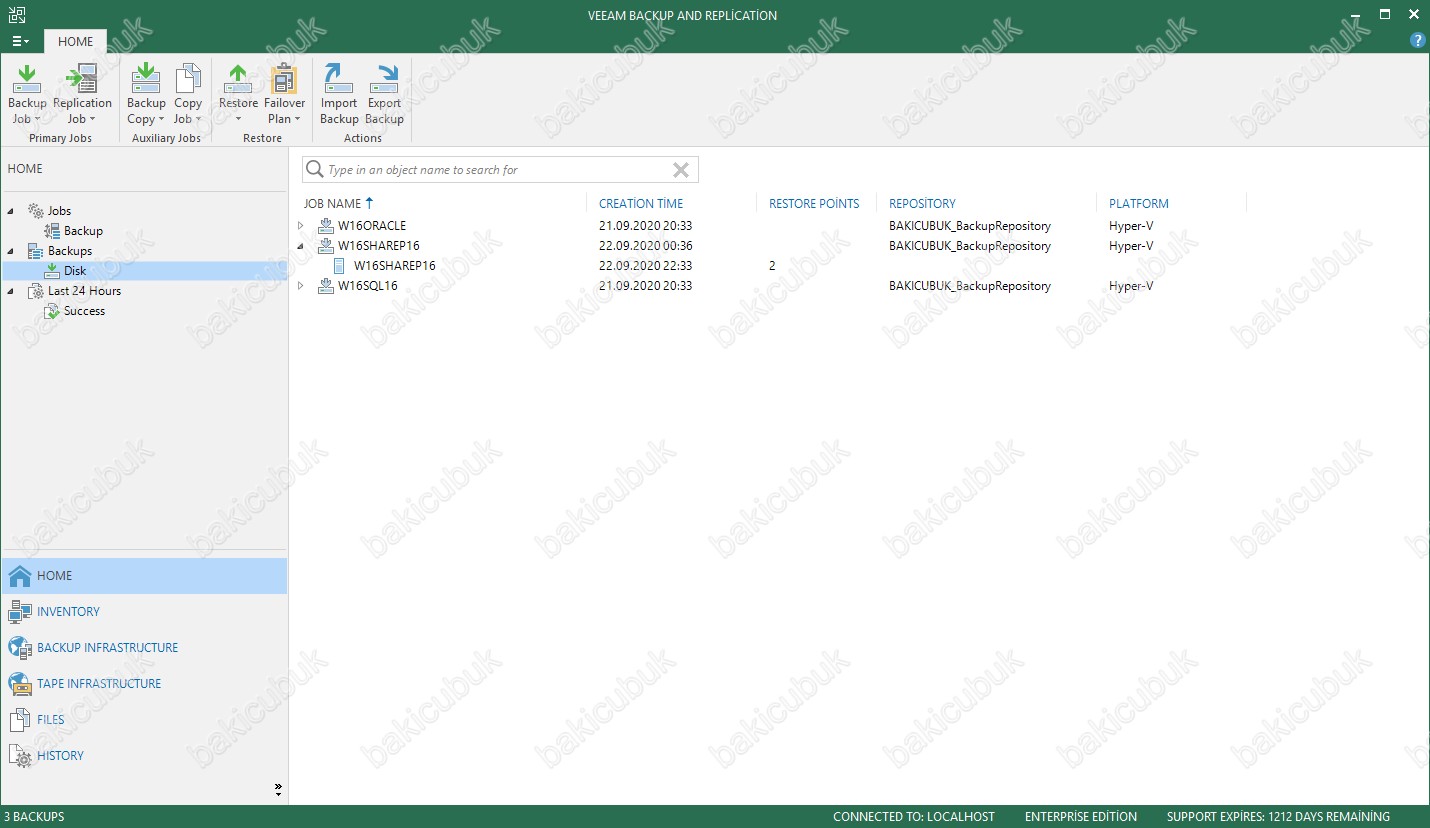Viewport: 1430px width, 828px height.
Task: Click creation time 22.09.2020 00:36
Action: (645, 246)
